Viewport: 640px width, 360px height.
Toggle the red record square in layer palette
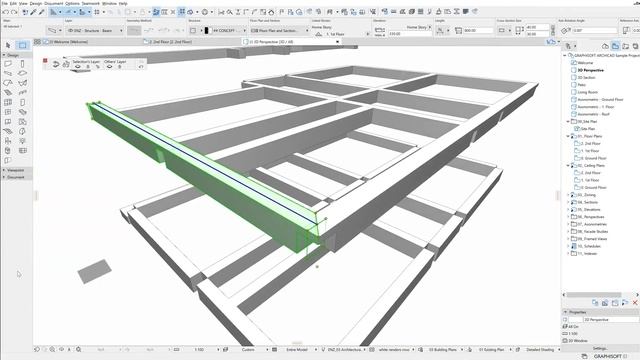pos(45,61)
